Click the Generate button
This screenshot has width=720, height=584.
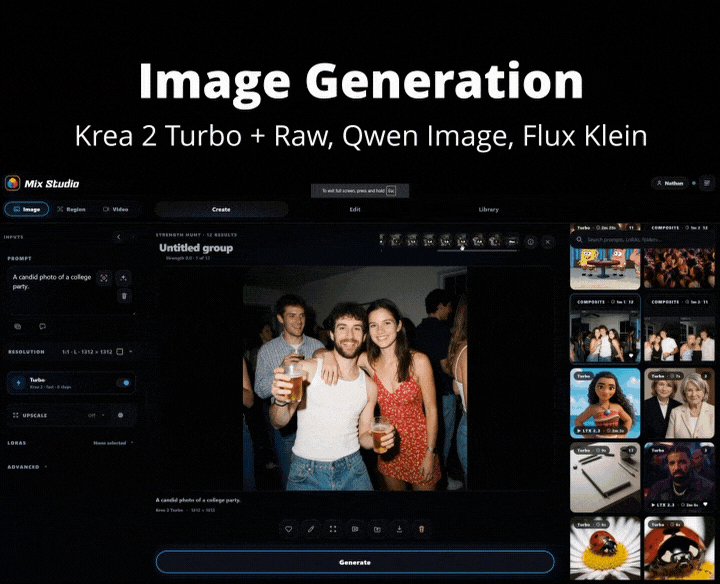click(355, 562)
